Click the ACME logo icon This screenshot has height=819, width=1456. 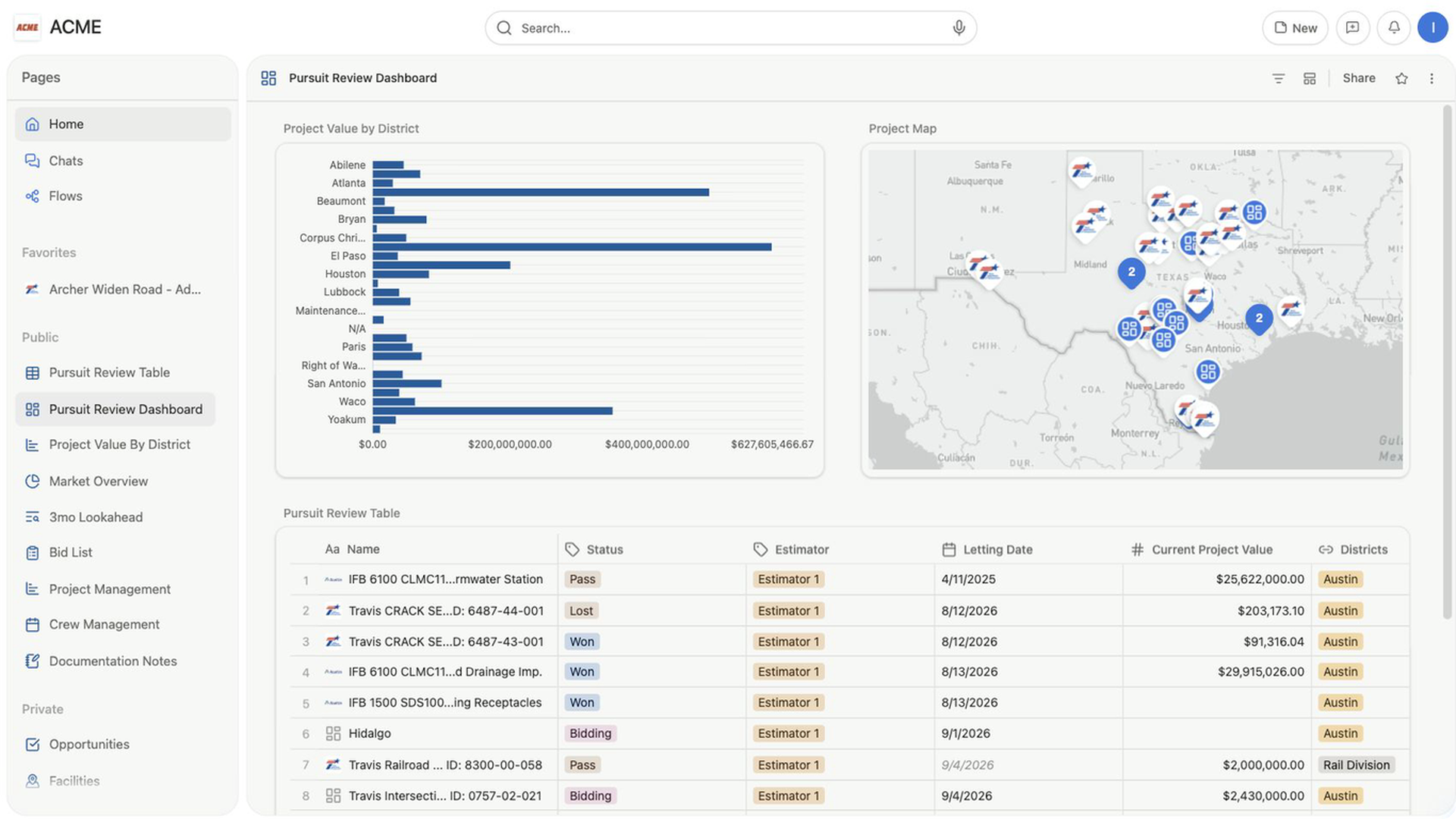click(27, 27)
